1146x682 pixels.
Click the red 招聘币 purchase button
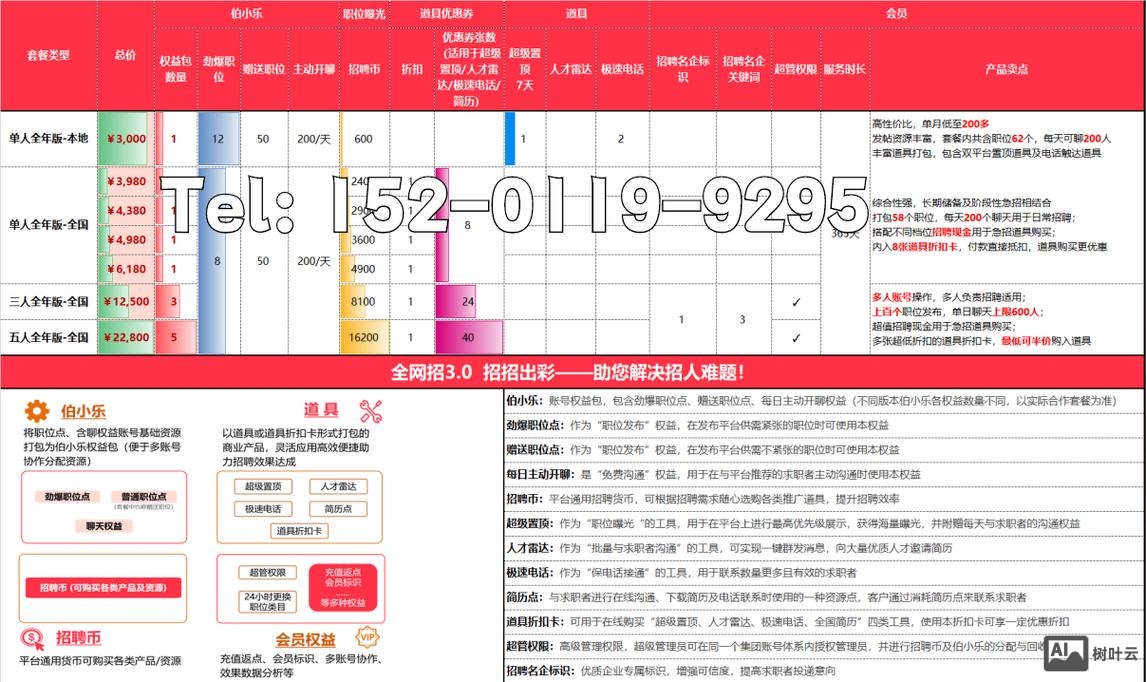click(103, 589)
